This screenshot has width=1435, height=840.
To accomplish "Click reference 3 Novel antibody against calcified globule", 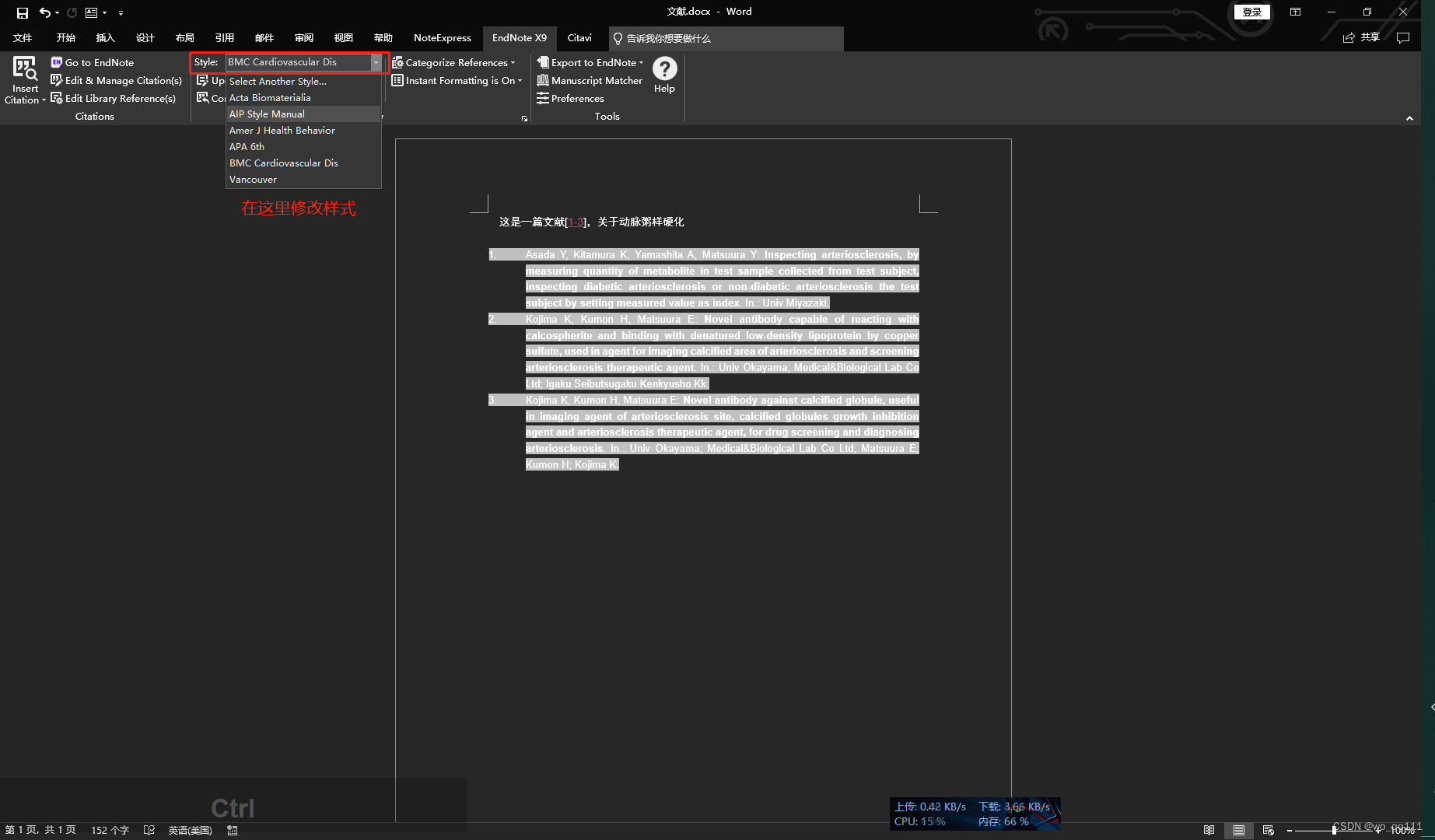I will [704, 432].
